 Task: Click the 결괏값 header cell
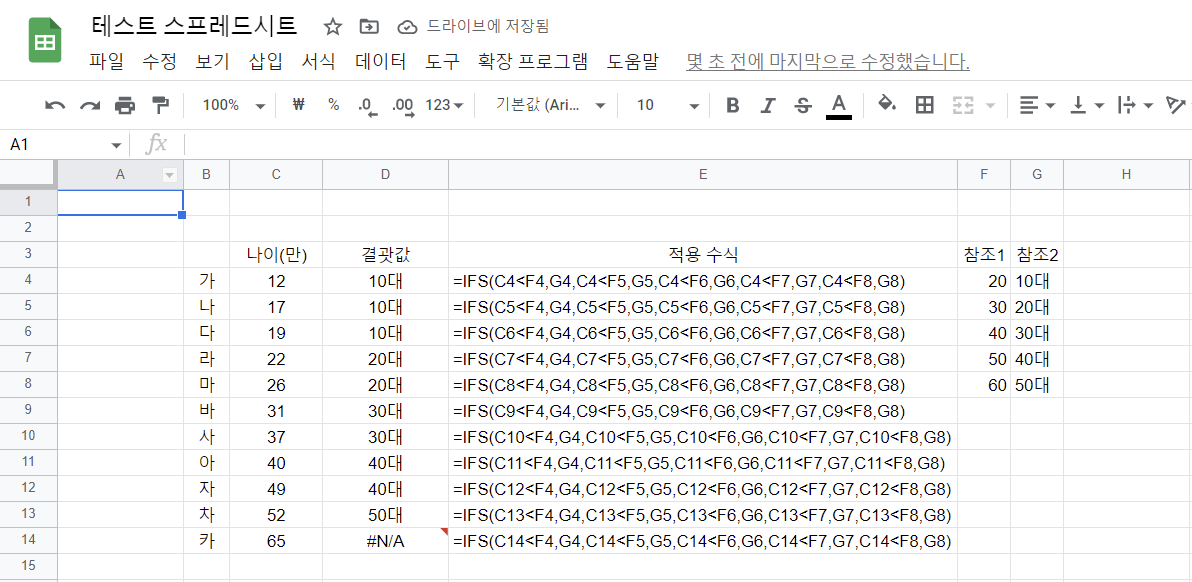click(385, 255)
